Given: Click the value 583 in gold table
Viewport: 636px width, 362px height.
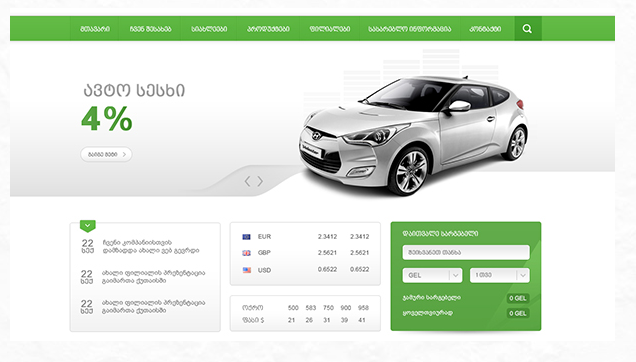Looking at the screenshot, I should click(311, 308).
